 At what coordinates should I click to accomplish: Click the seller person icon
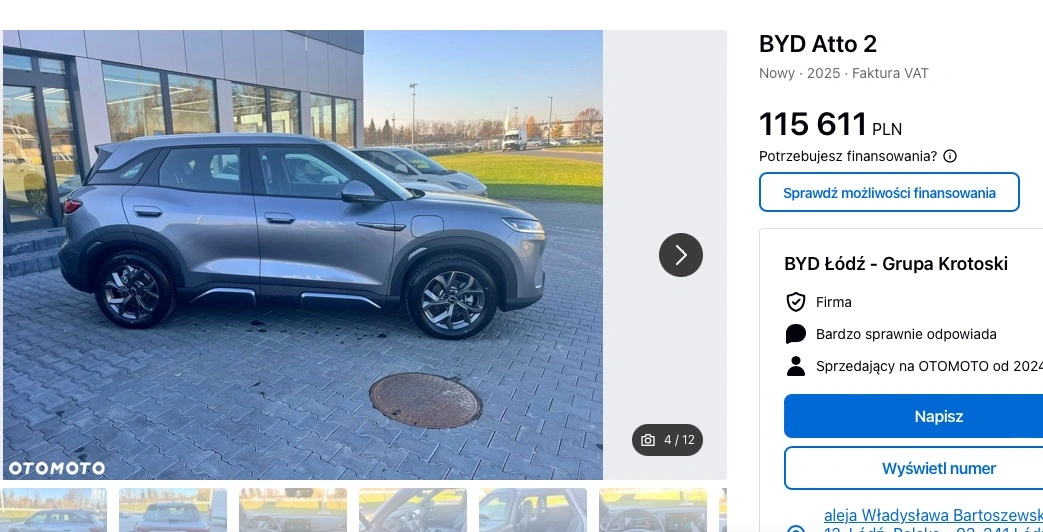tap(796, 366)
